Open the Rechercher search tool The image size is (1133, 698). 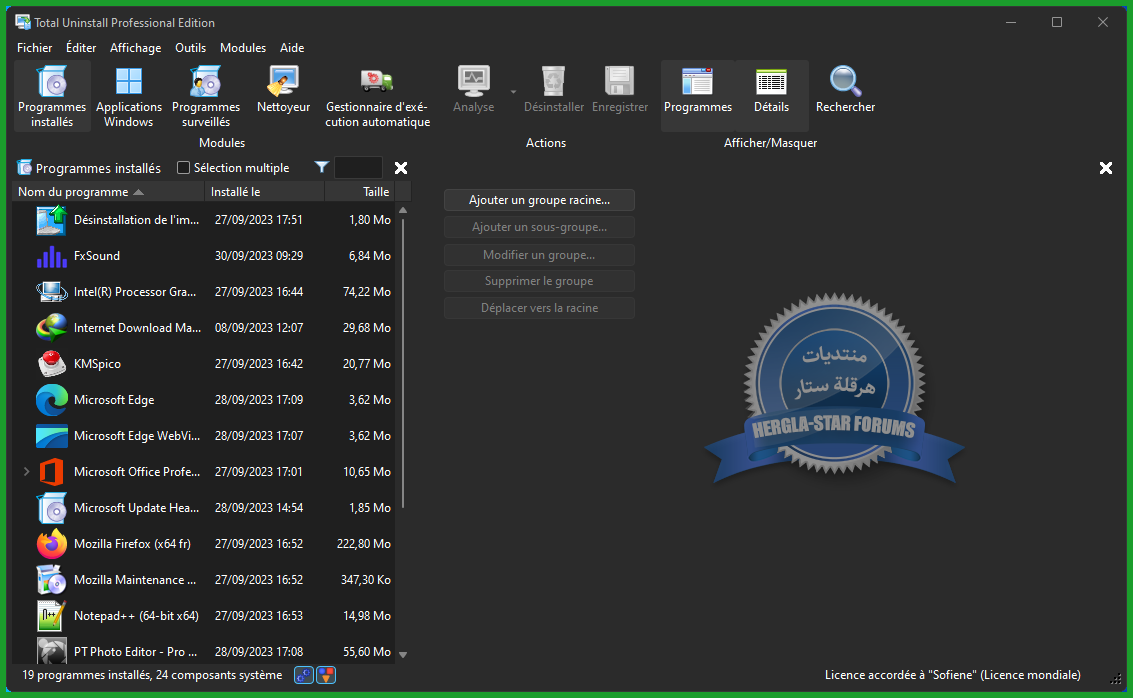point(845,89)
